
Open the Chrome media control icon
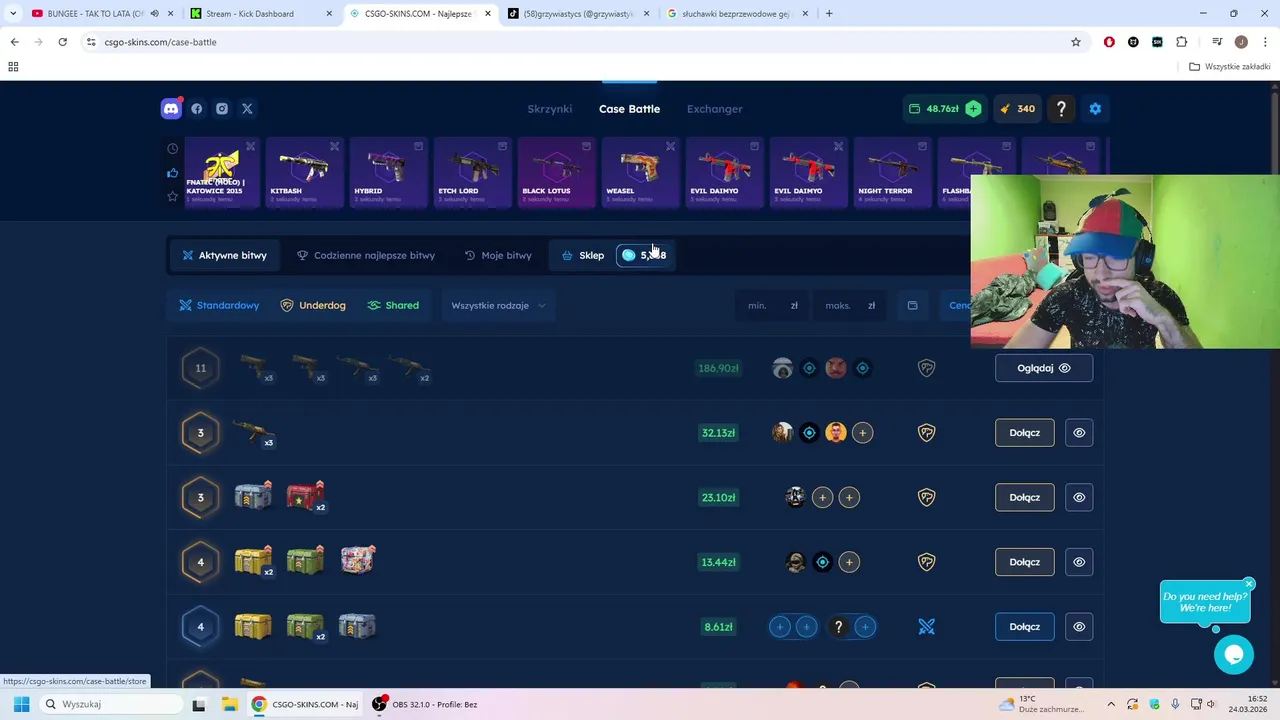1217,42
